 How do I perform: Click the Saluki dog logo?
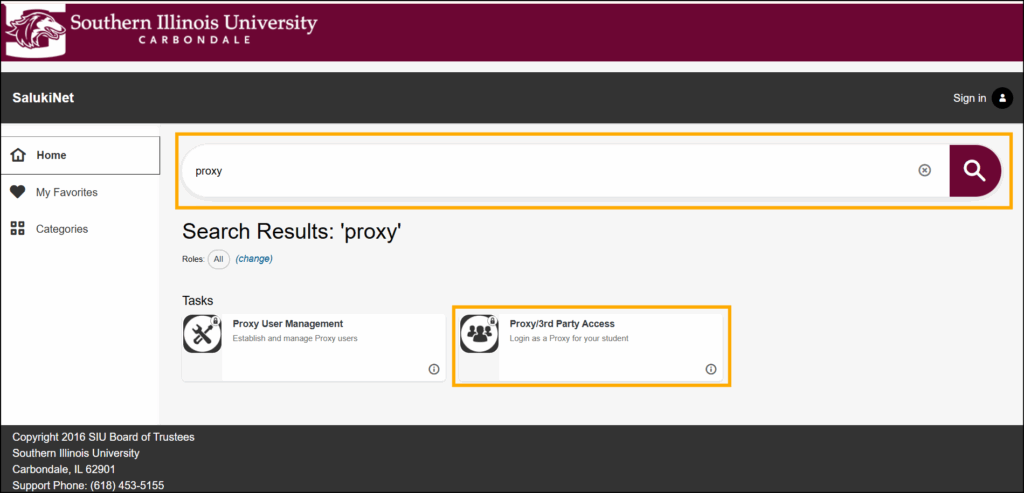tap(35, 29)
